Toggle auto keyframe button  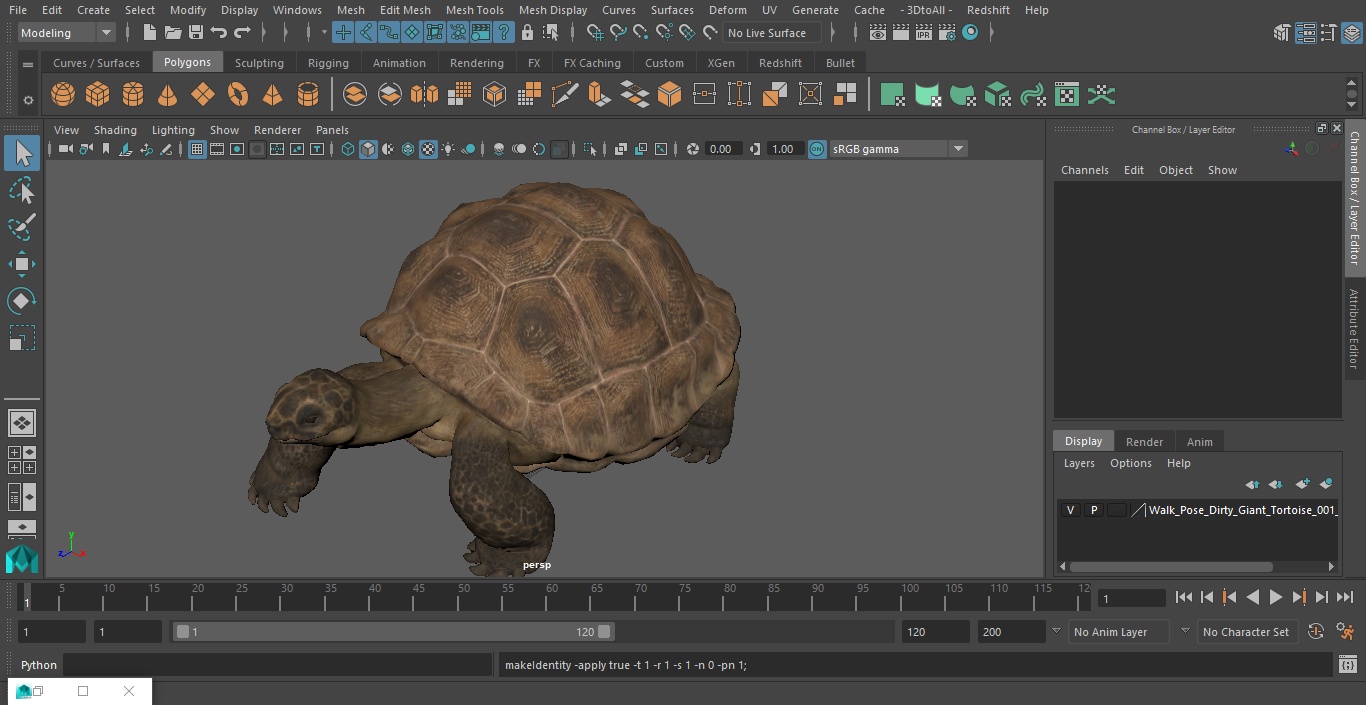1316,632
